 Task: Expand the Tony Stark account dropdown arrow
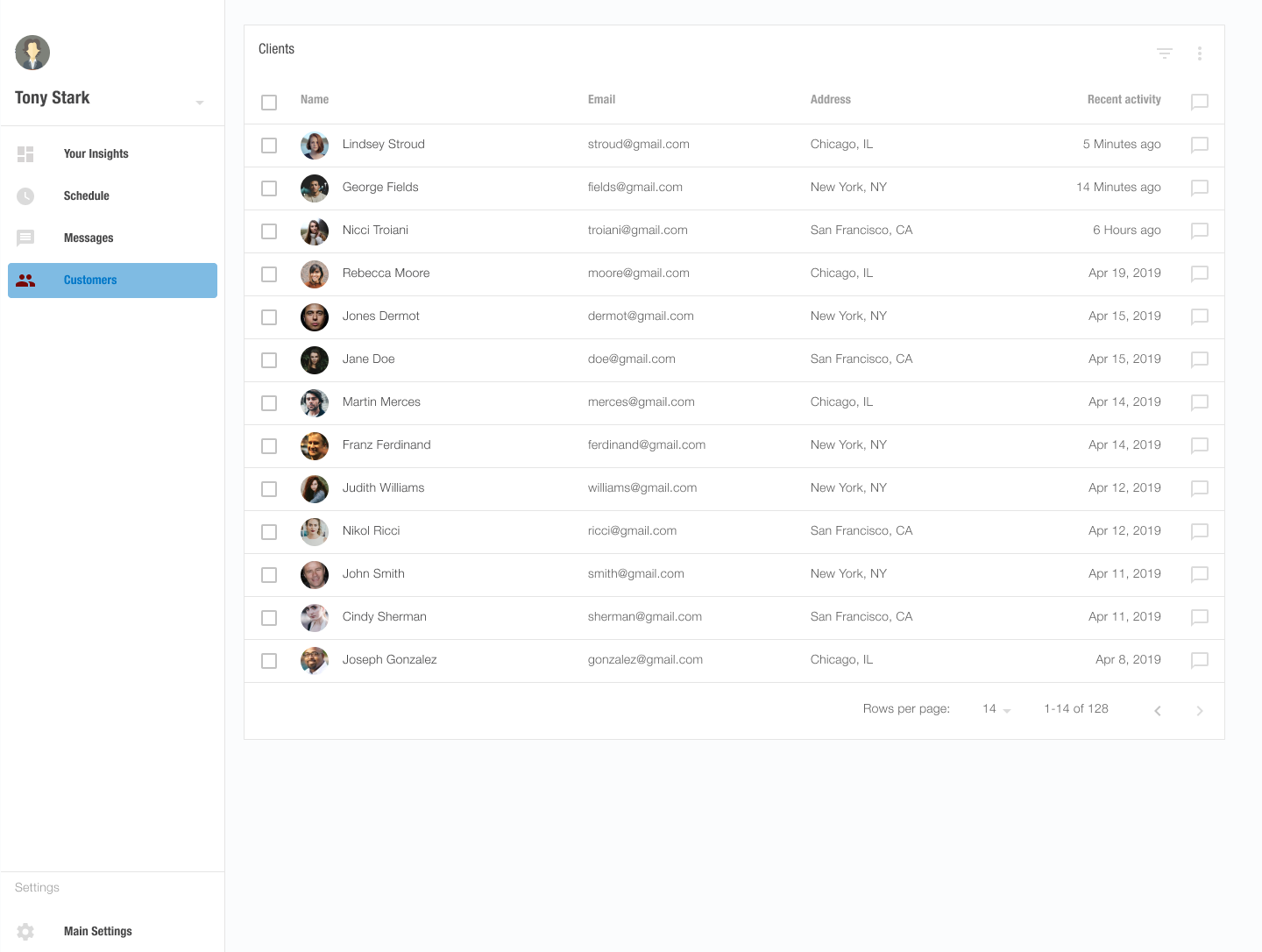pyautogui.click(x=200, y=103)
